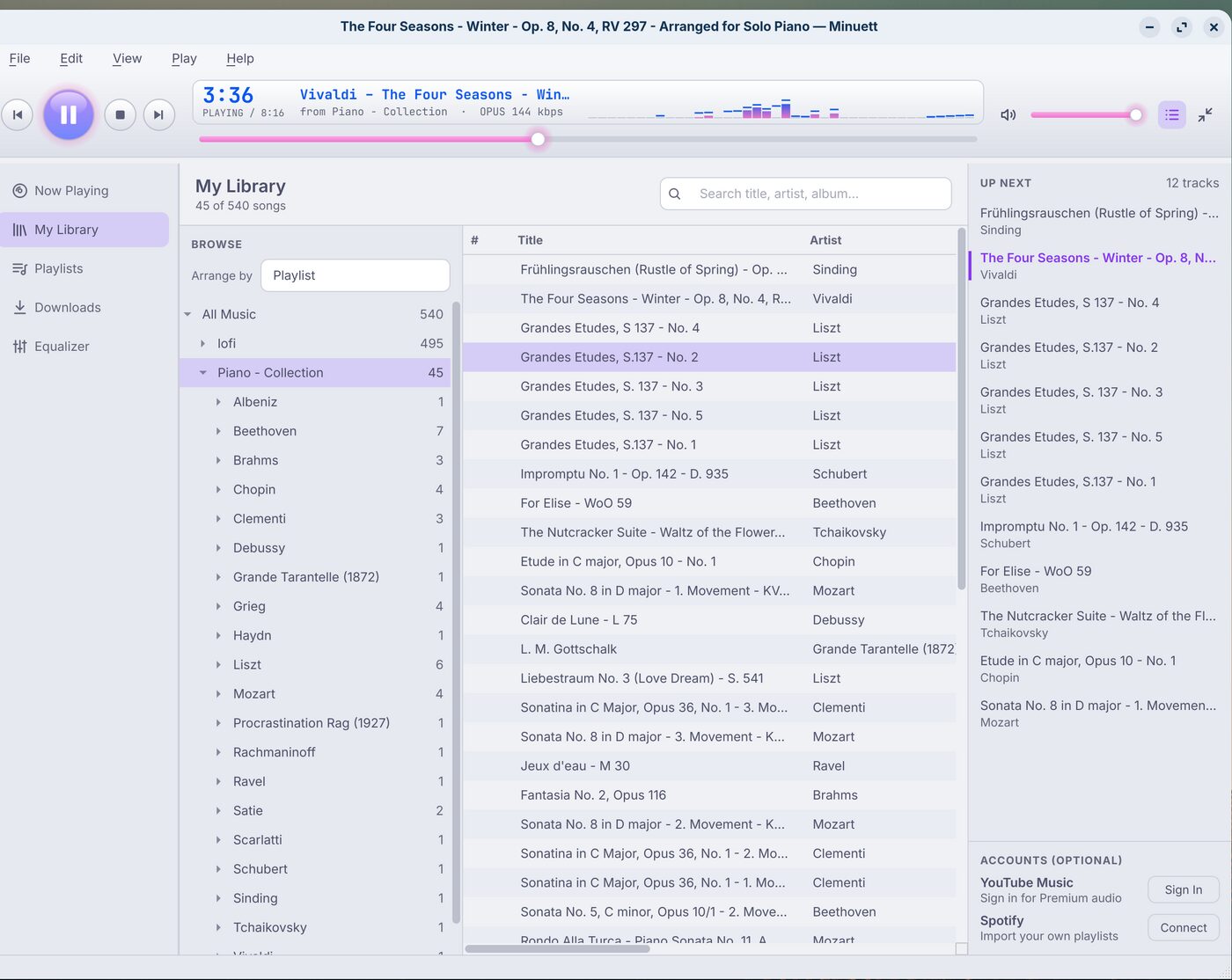This screenshot has height=980, width=1232.
Task: Expand the Mozart group
Action: point(218,693)
